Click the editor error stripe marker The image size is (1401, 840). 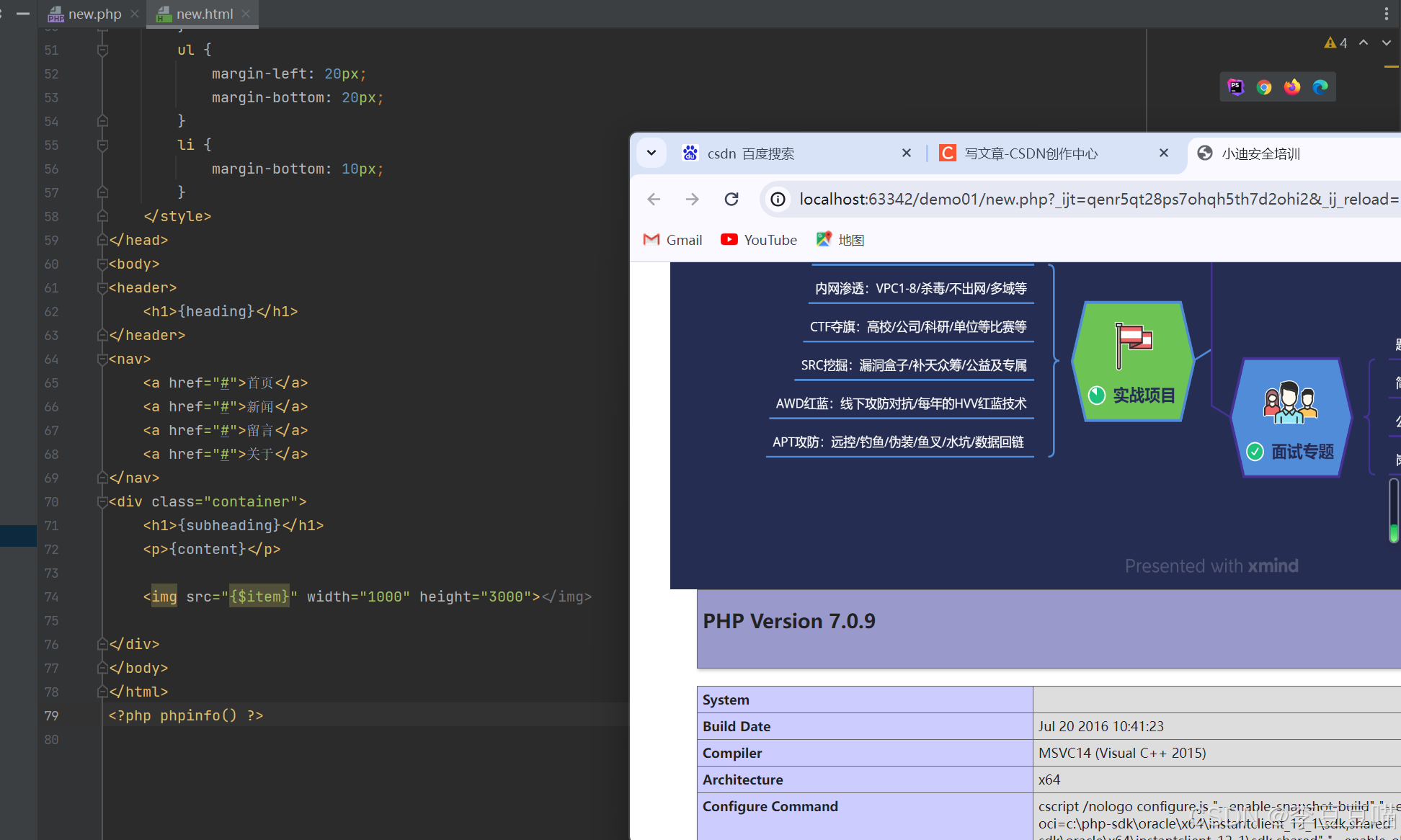click(x=1390, y=67)
